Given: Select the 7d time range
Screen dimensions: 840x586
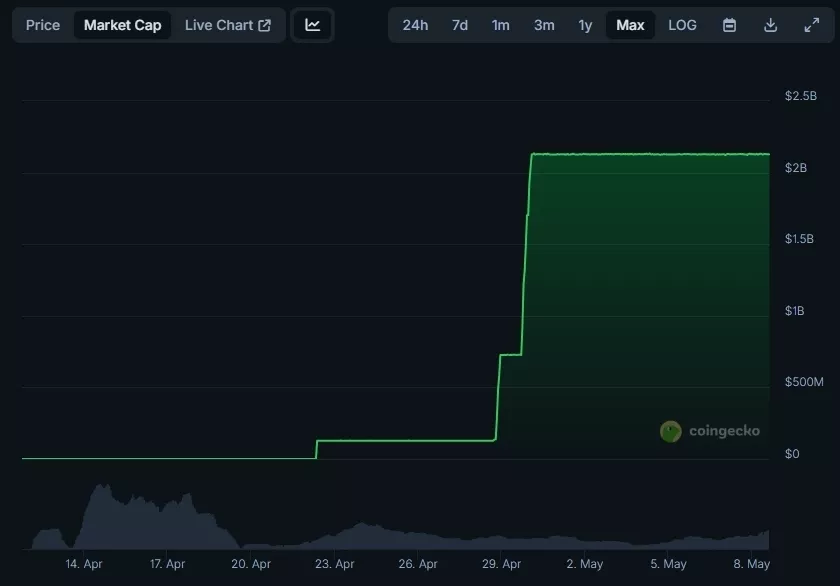Looking at the screenshot, I should point(459,25).
